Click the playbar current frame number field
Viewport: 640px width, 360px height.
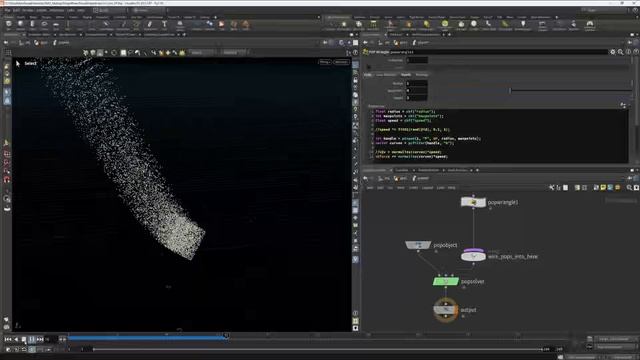[x=51, y=339]
